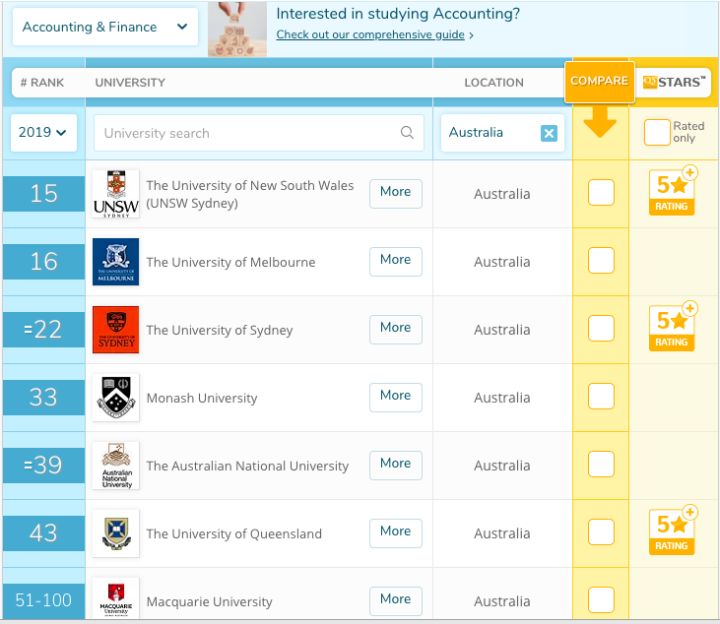Open The Australian National University name link

point(248,466)
